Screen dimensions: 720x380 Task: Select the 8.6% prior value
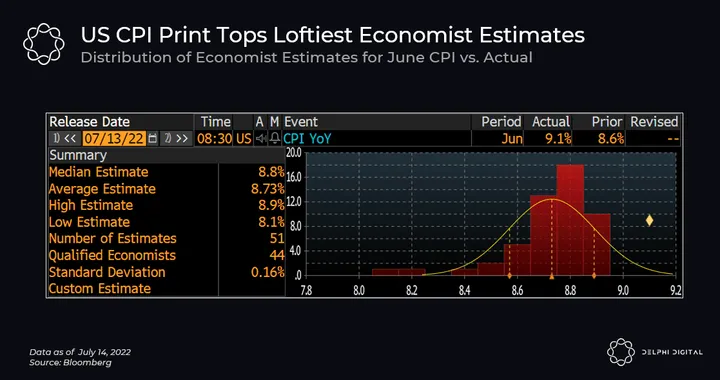click(x=611, y=138)
